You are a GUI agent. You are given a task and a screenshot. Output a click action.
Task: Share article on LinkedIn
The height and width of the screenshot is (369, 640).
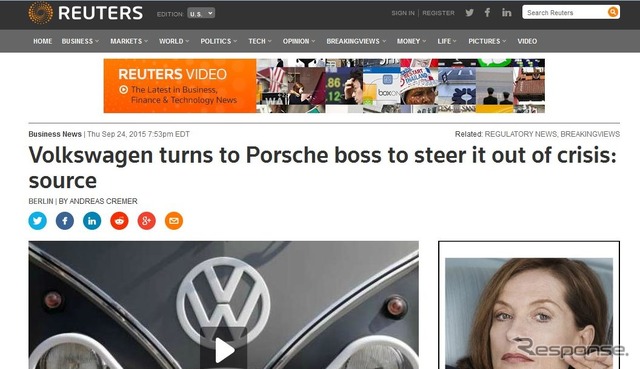pos(92,221)
